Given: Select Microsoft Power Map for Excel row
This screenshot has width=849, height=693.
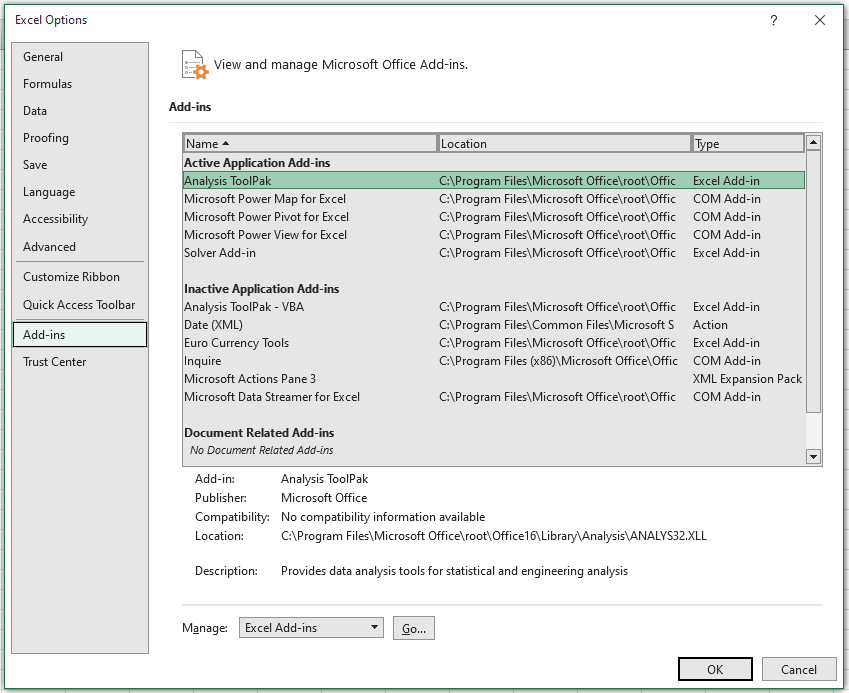Looking at the screenshot, I should (494, 199).
